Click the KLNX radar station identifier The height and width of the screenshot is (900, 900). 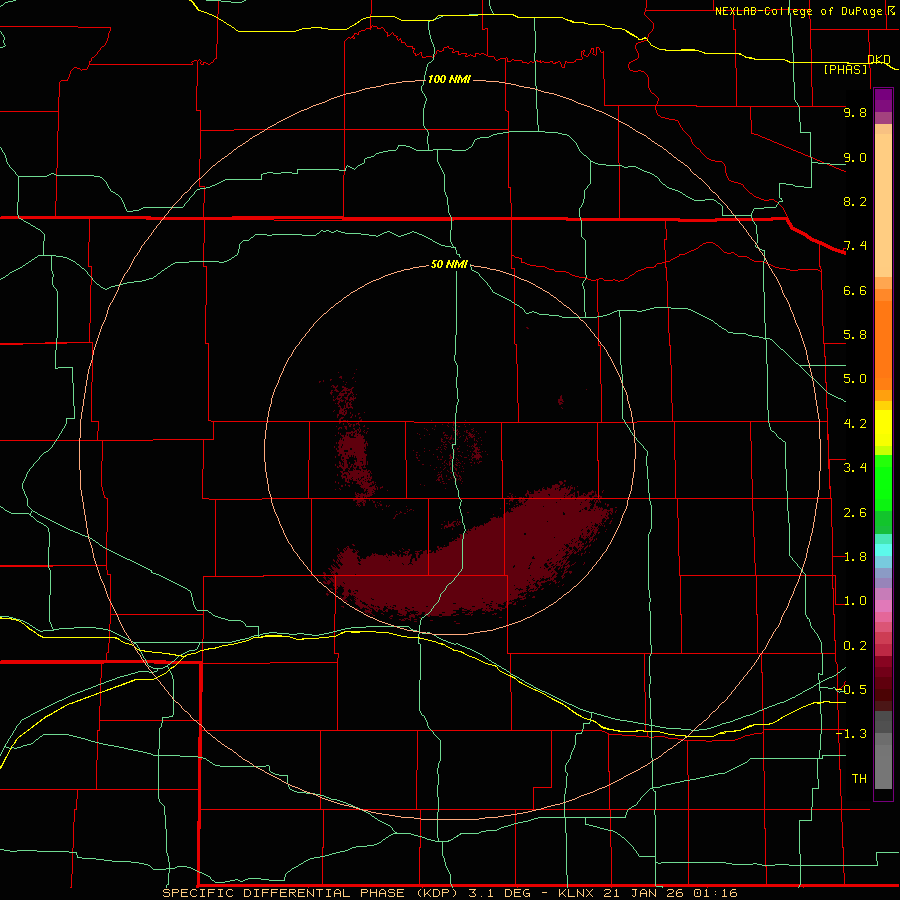(577, 893)
